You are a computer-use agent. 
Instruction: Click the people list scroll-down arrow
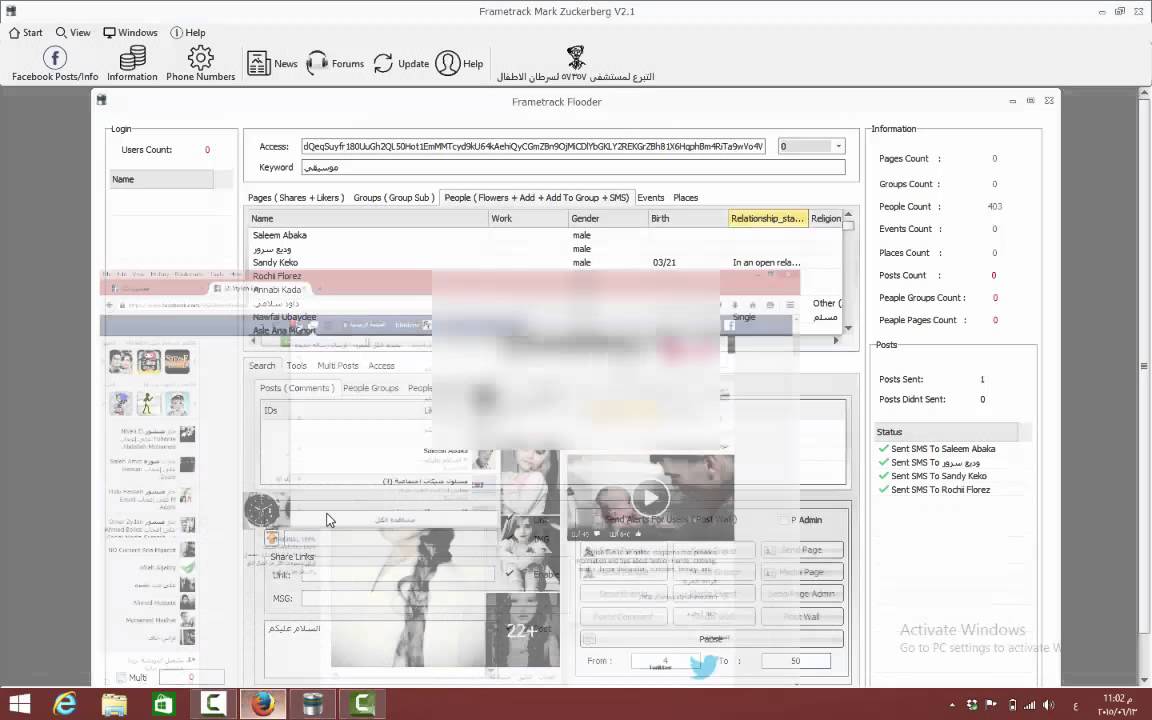849,328
